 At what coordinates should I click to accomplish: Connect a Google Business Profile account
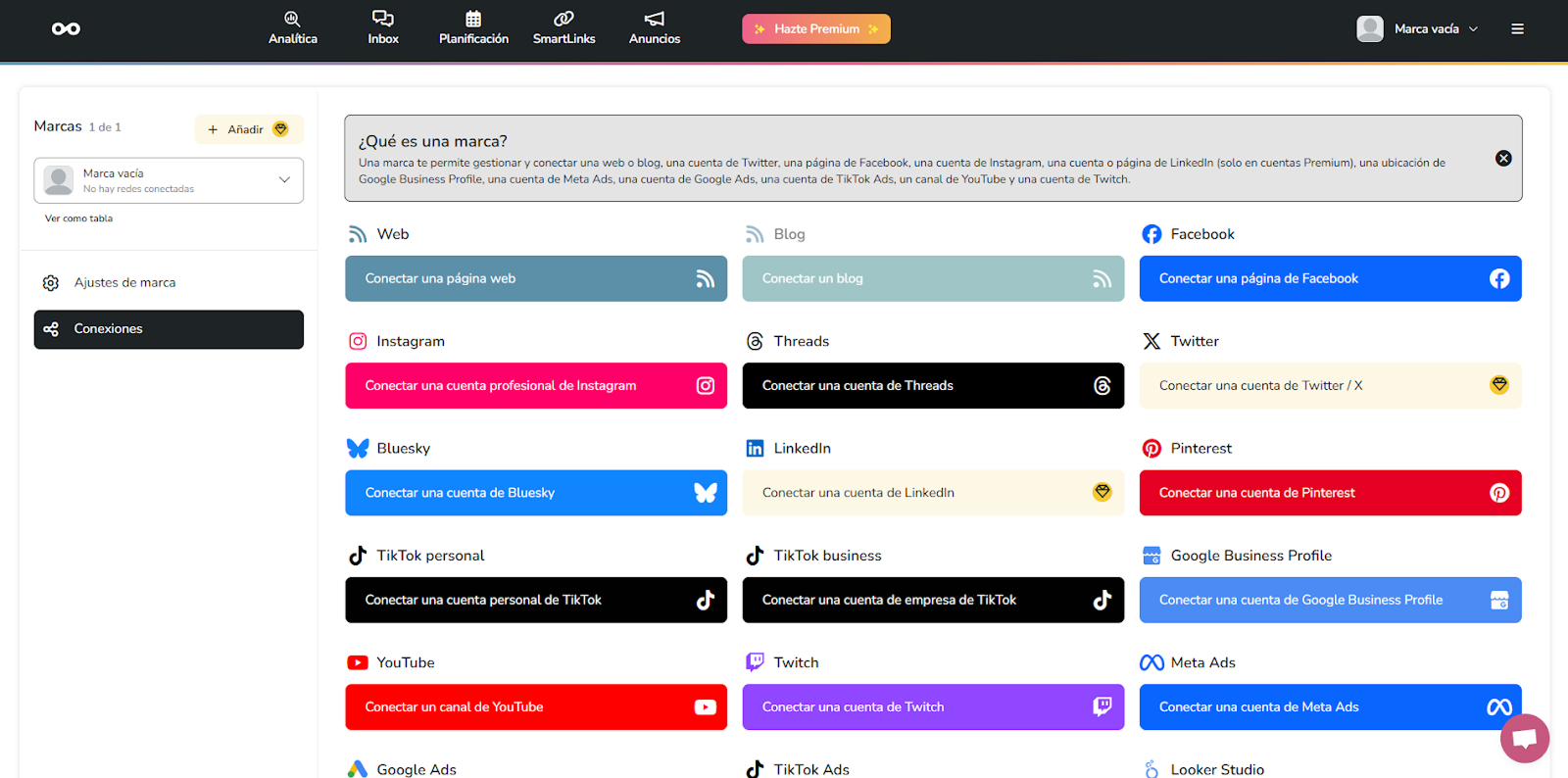1330,600
